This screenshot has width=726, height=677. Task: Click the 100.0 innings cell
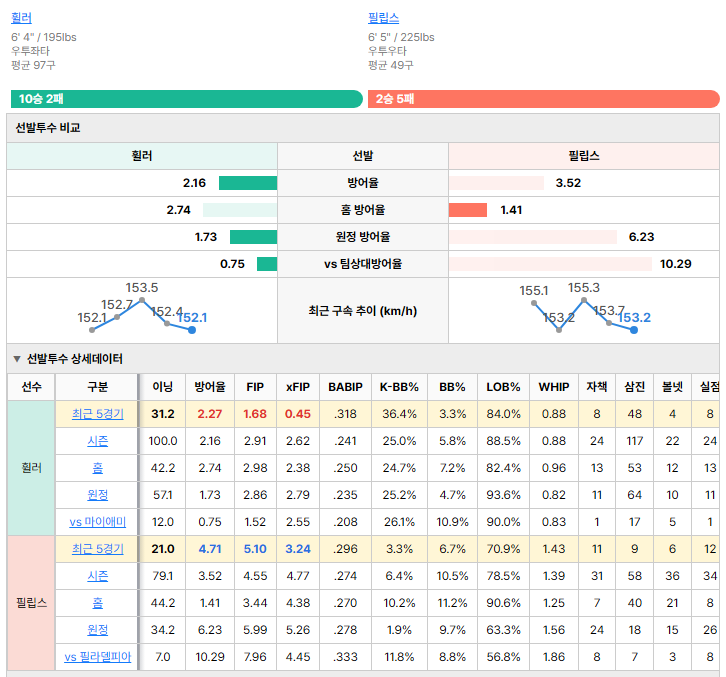(163, 441)
